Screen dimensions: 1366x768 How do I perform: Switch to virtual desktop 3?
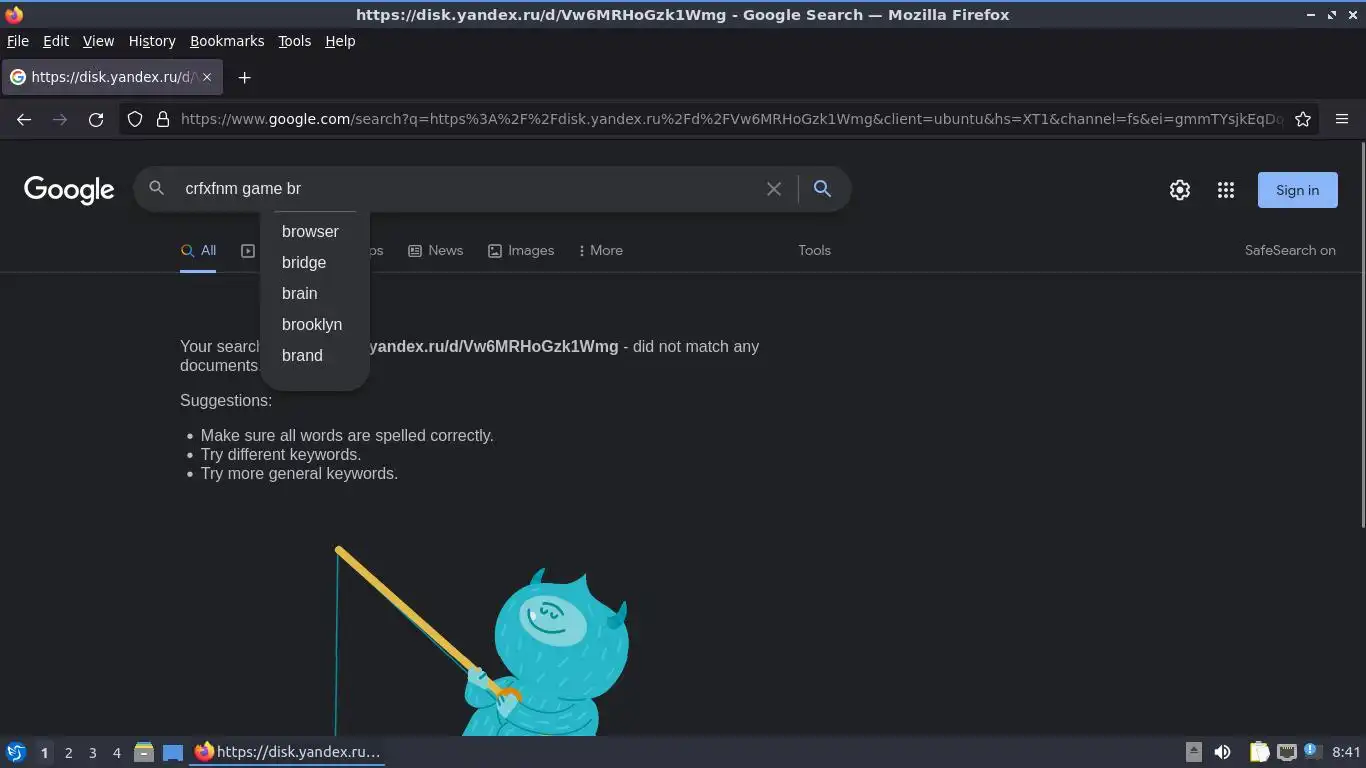pos(93,752)
